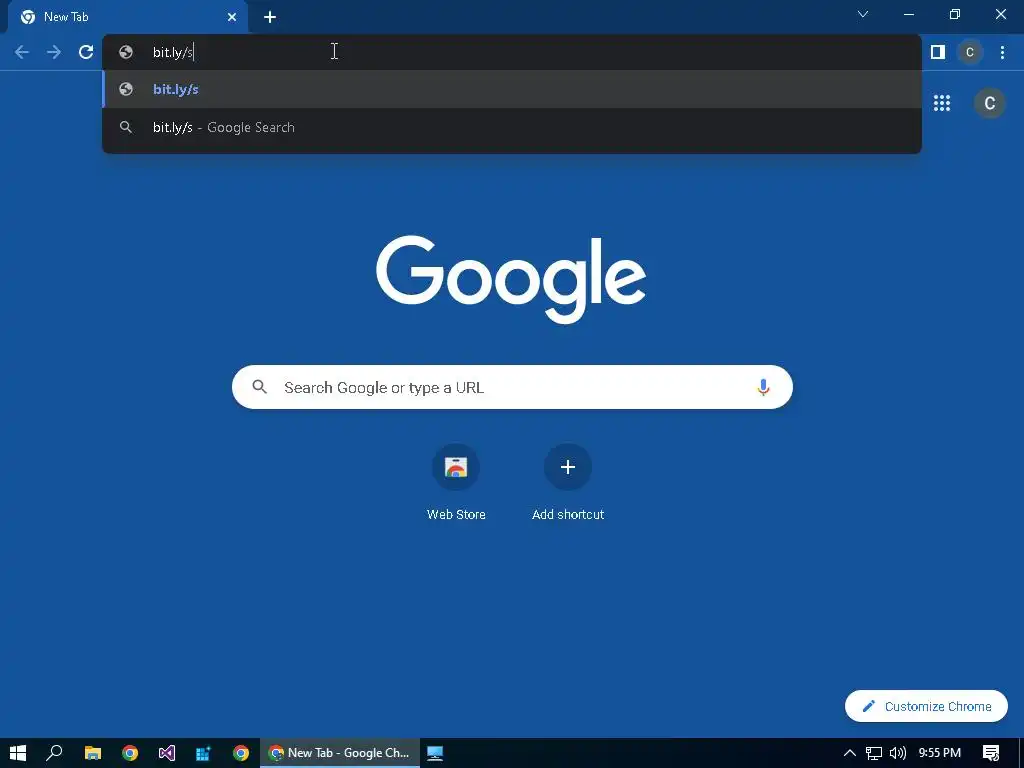Open the blue tiles app in taskbar

coord(203,753)
